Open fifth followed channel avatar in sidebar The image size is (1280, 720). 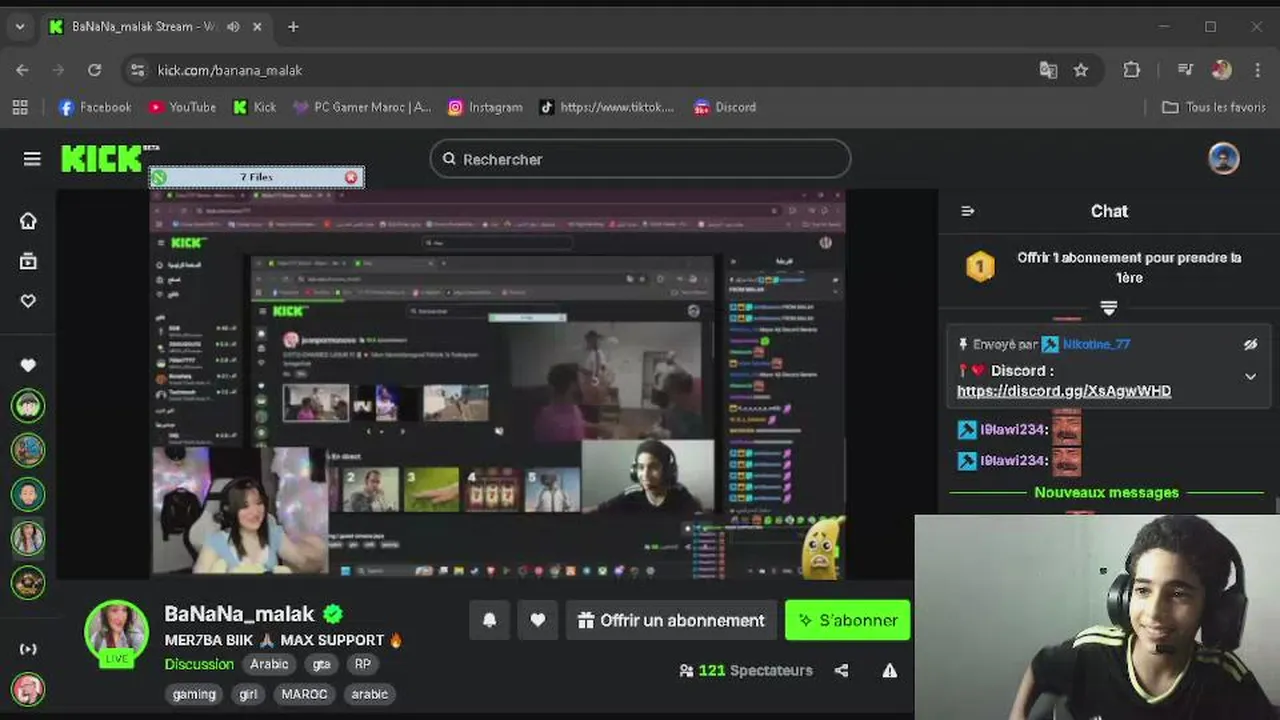pyautogui.click(x=28, y=582)
